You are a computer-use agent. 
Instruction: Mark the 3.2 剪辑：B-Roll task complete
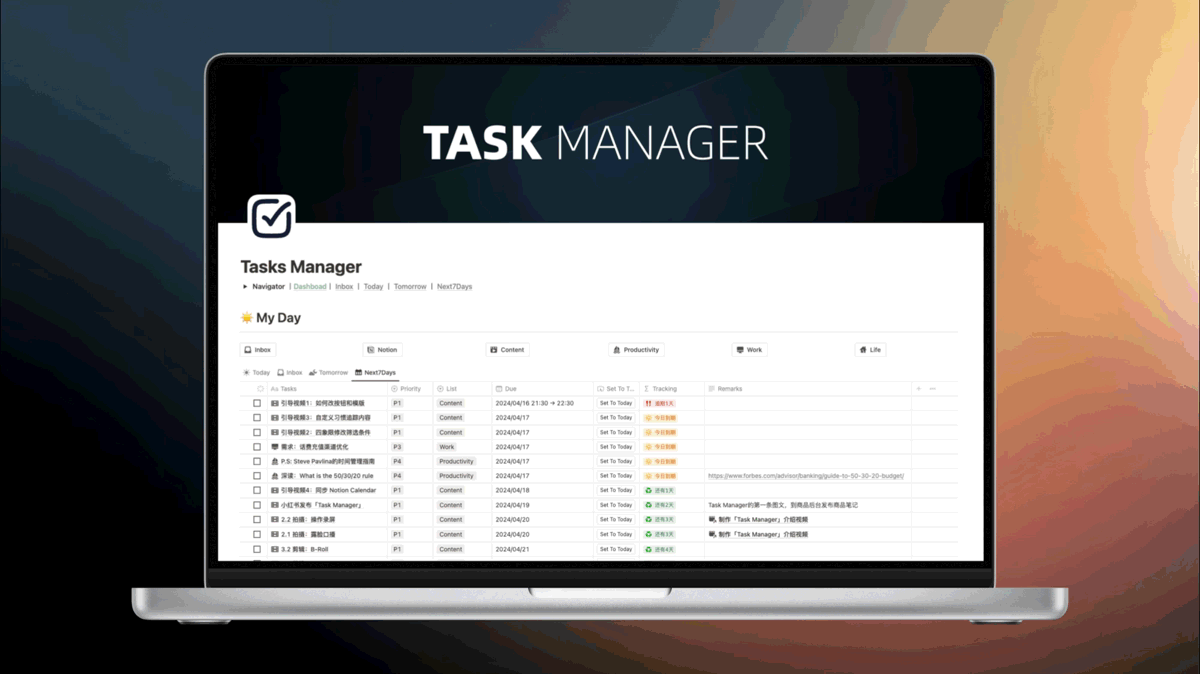(255, 548)
